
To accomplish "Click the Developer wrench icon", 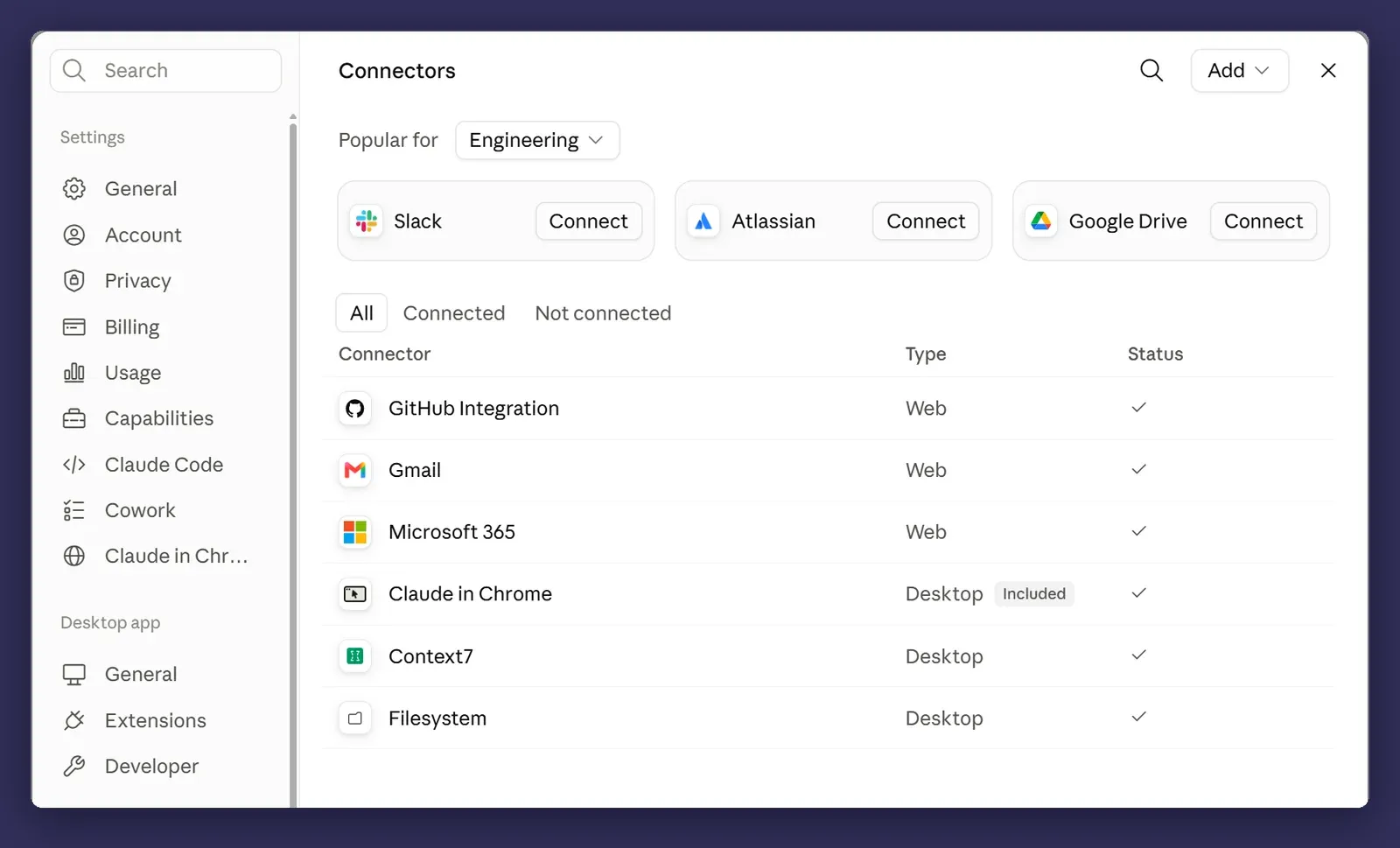I will pos(74,767).
